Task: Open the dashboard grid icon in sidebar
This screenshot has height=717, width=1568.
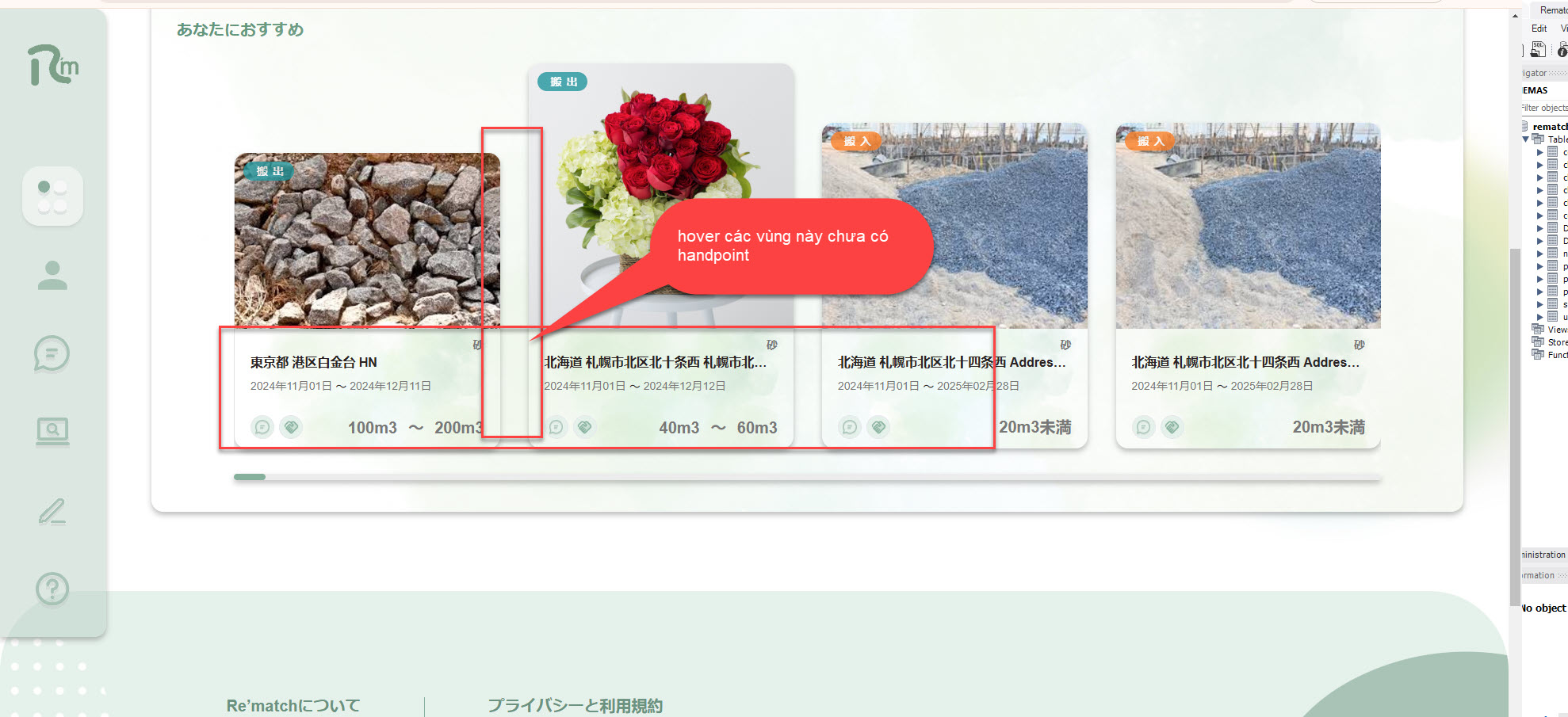Action: 52,196
